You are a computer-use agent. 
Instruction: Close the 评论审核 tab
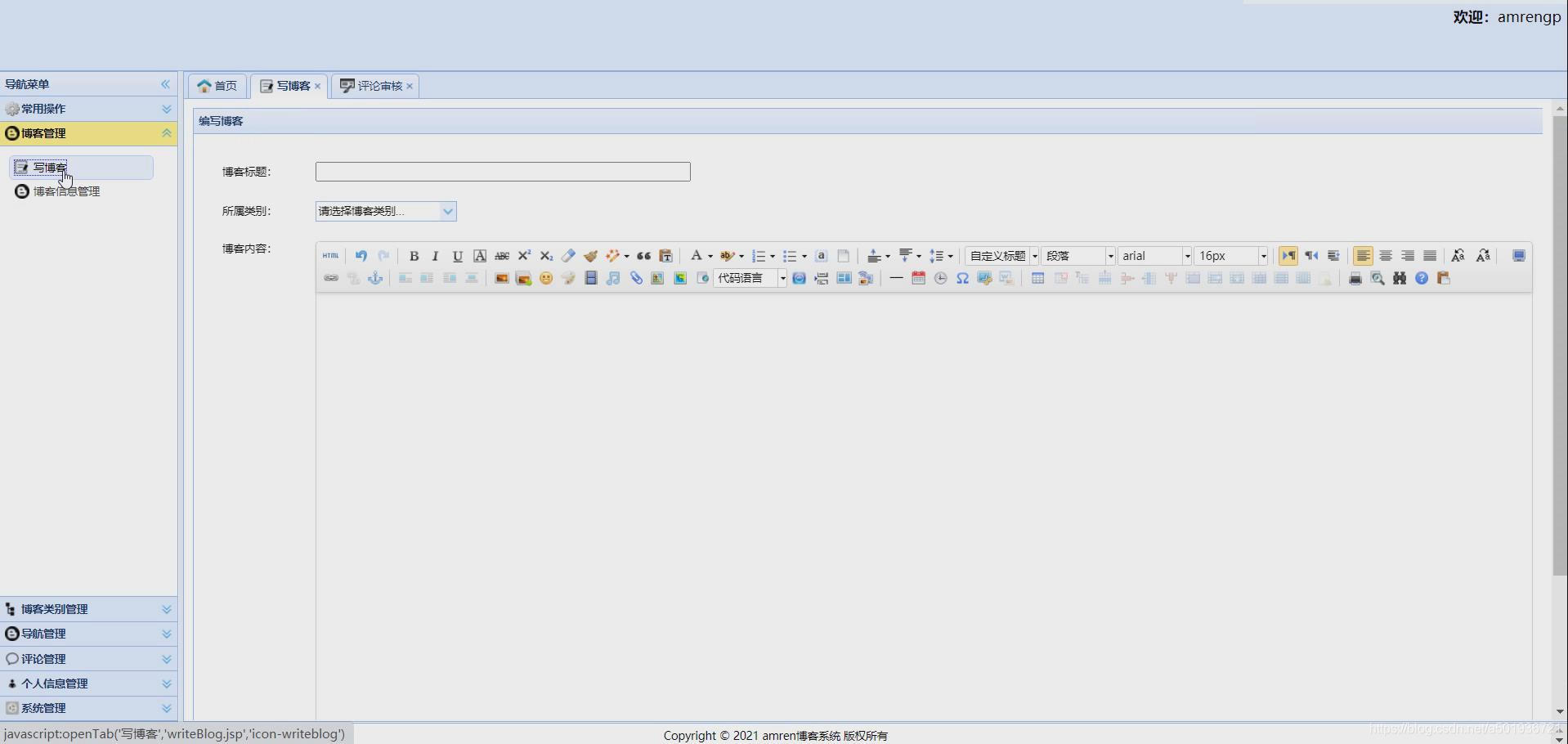pyautogui.click(x=410, y=86)
